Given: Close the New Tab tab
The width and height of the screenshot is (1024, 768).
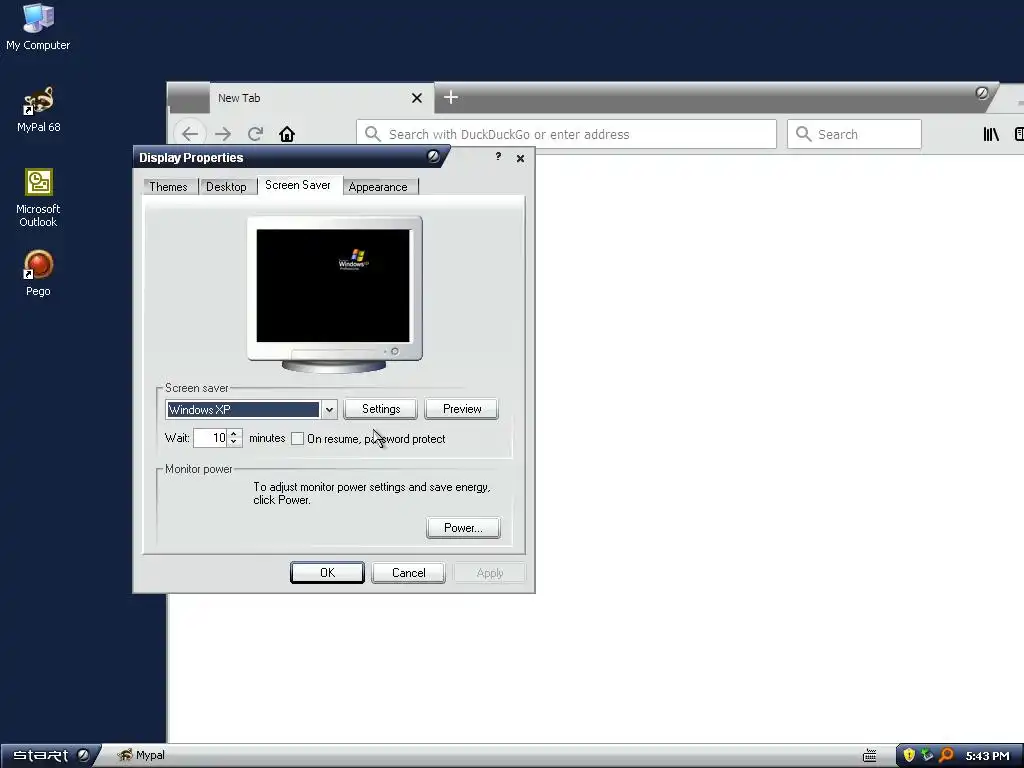Looking at the screenshot, I should coord(417,98).
